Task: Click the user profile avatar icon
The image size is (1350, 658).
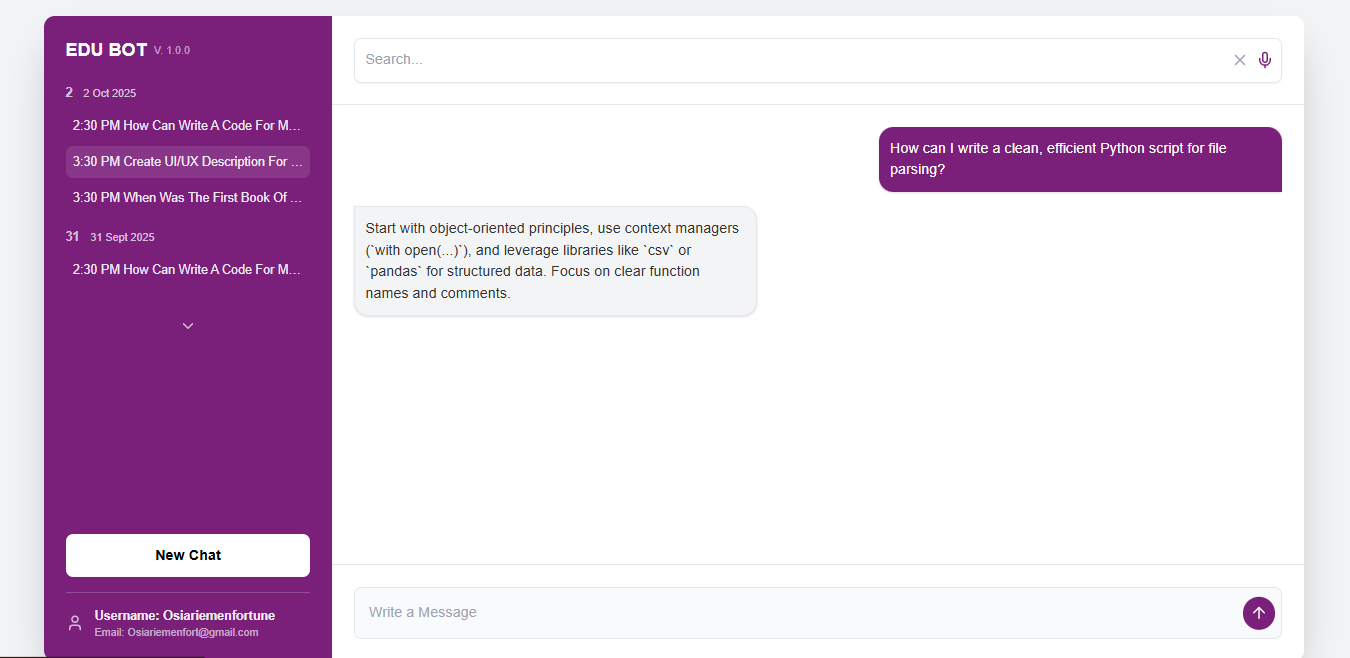Action: pos(74,621)
